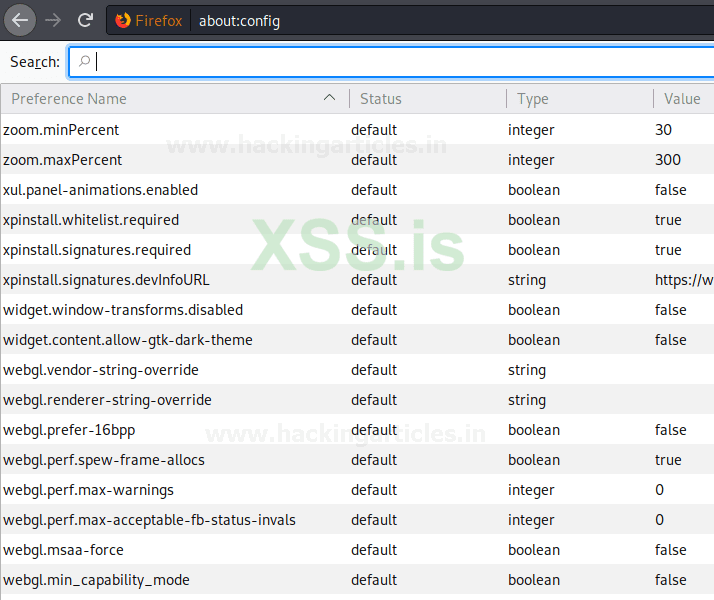Sort by the Value column header

(682, 99)
